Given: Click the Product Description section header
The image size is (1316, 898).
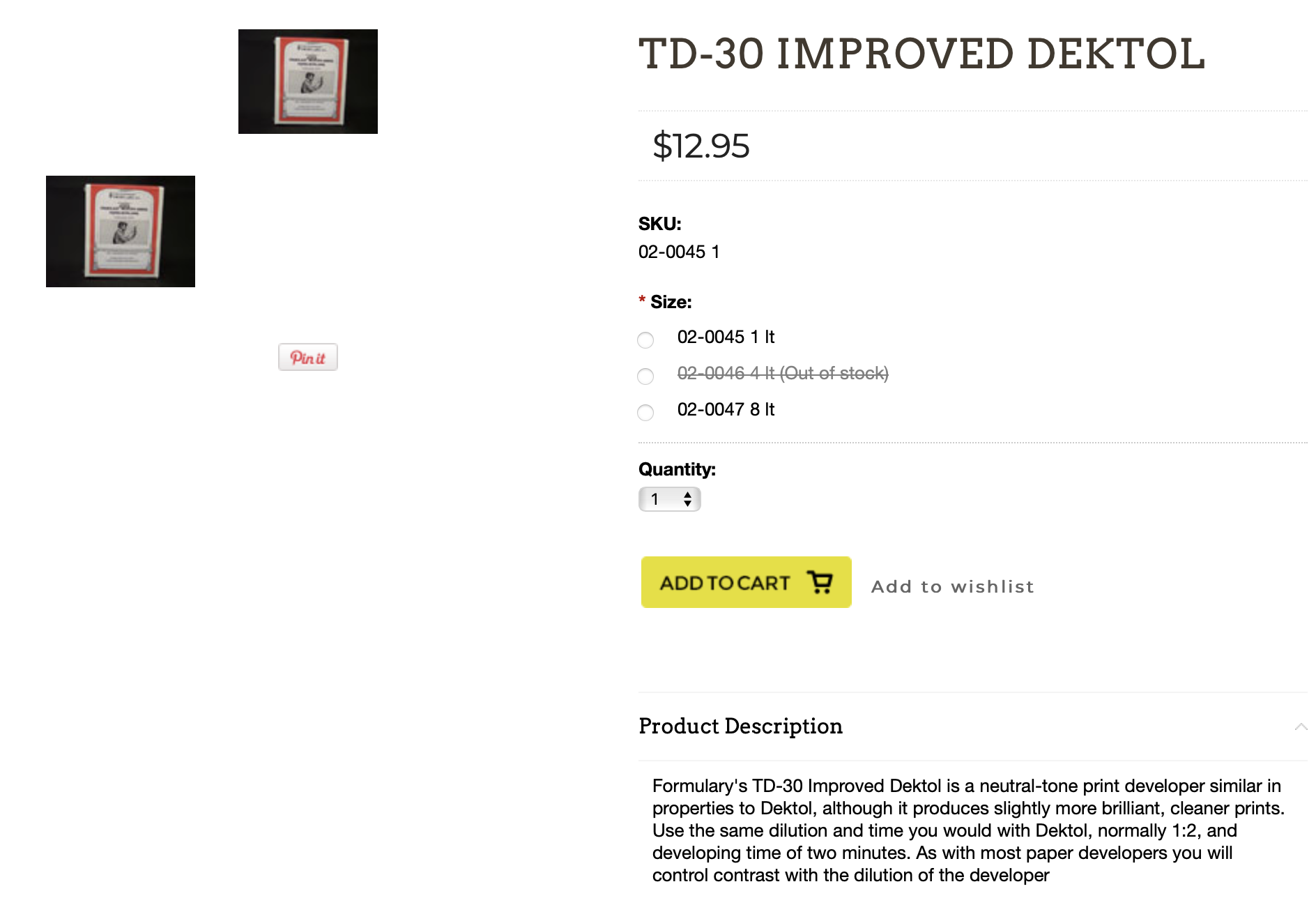Looking at the screenshot, I should point(740,726).
